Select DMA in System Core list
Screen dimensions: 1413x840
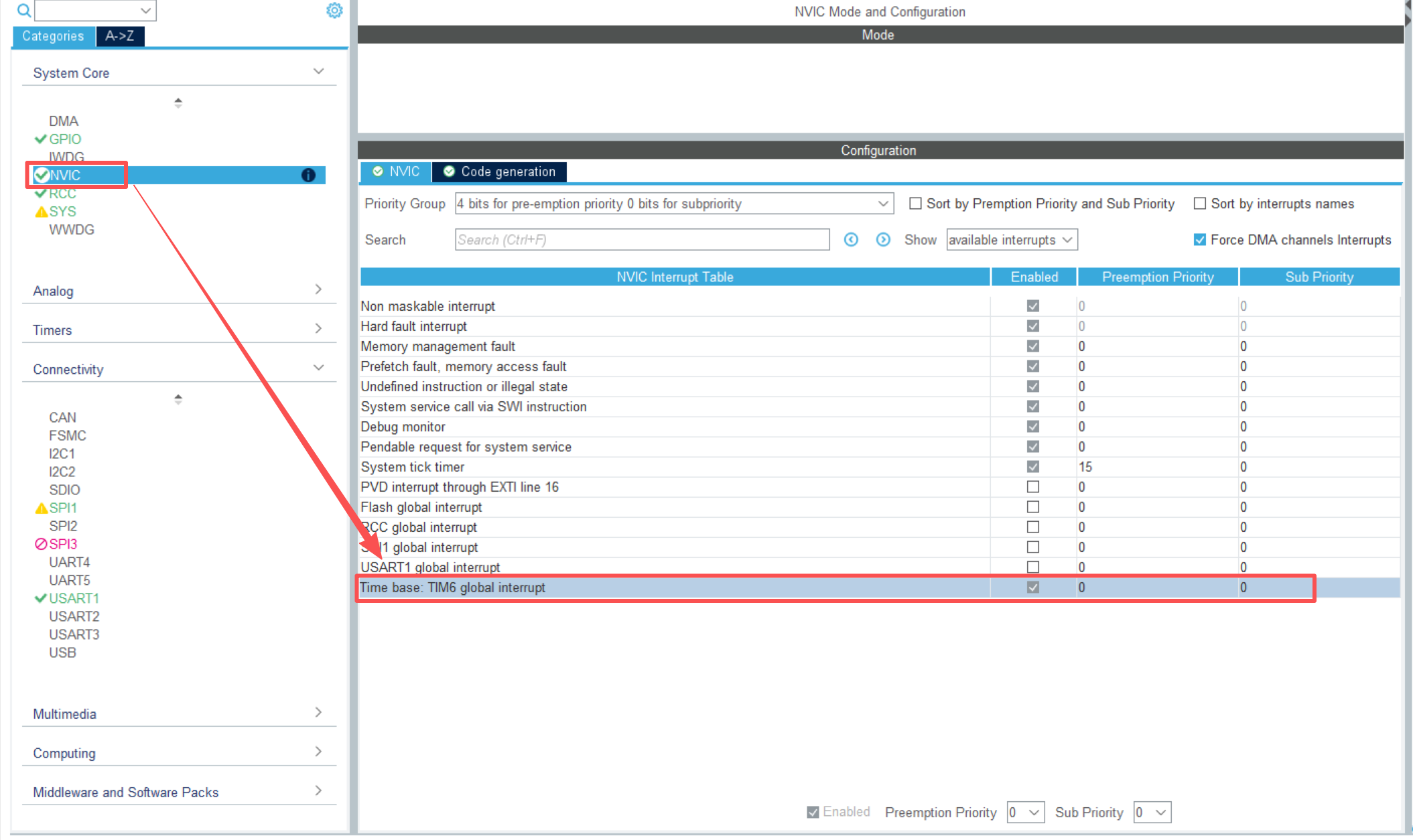click(64, 121)
